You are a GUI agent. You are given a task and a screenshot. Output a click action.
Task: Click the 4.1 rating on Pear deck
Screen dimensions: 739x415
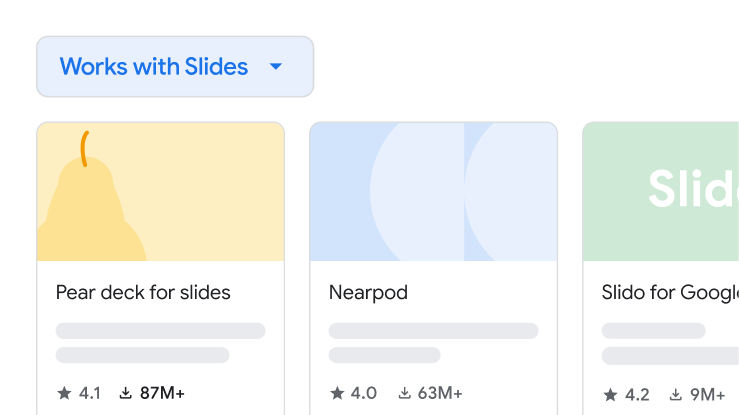tap(90, 393)
